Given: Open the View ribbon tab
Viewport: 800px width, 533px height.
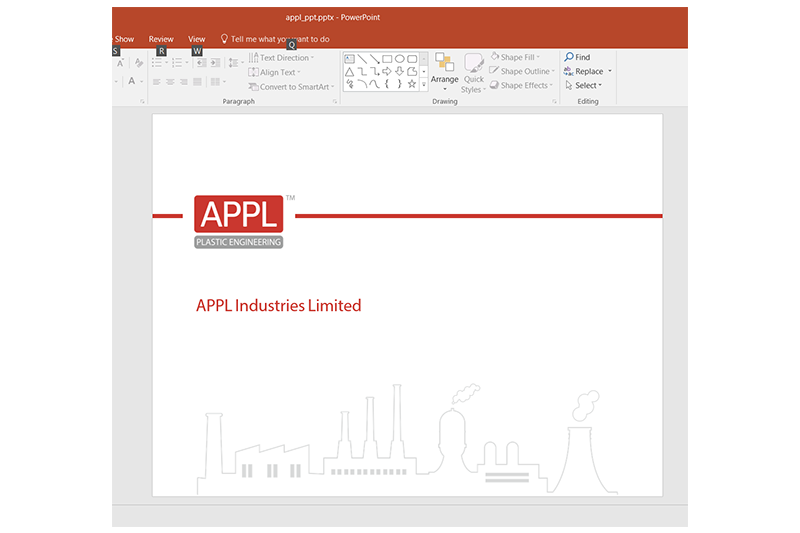Looking at the screenshot, I should (196, 39).
